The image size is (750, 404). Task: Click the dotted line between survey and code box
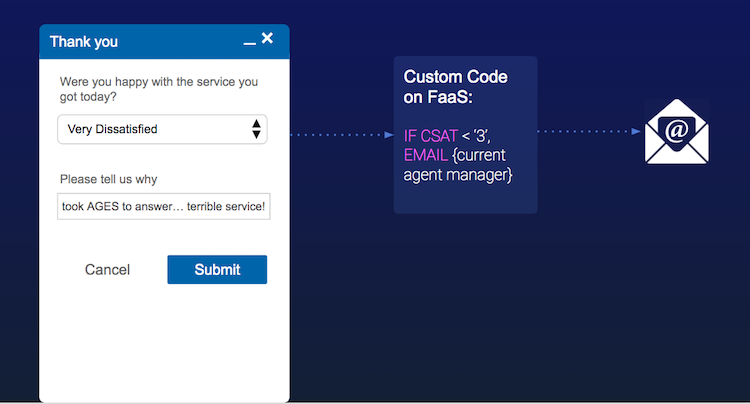pyautogui.click(x=337, y=135)
